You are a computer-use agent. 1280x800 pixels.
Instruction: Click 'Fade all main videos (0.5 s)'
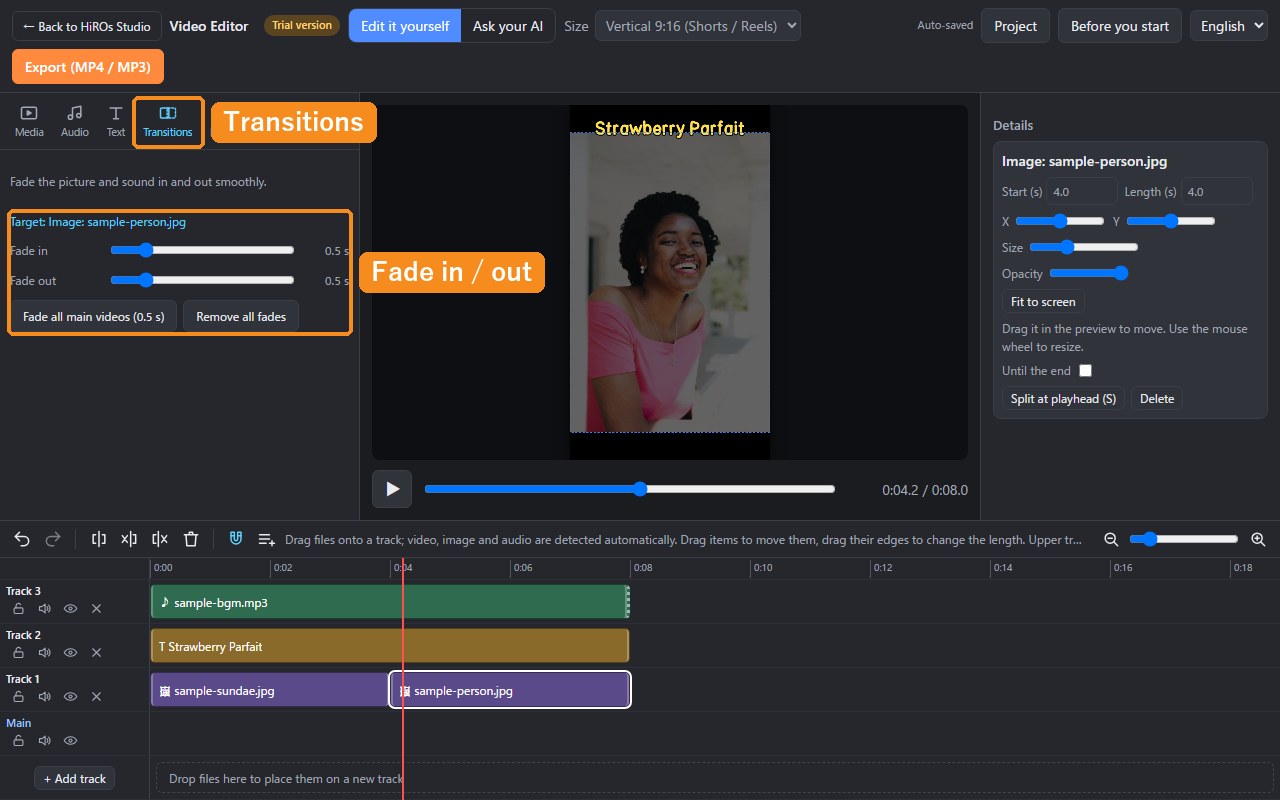tap(94, 317)
